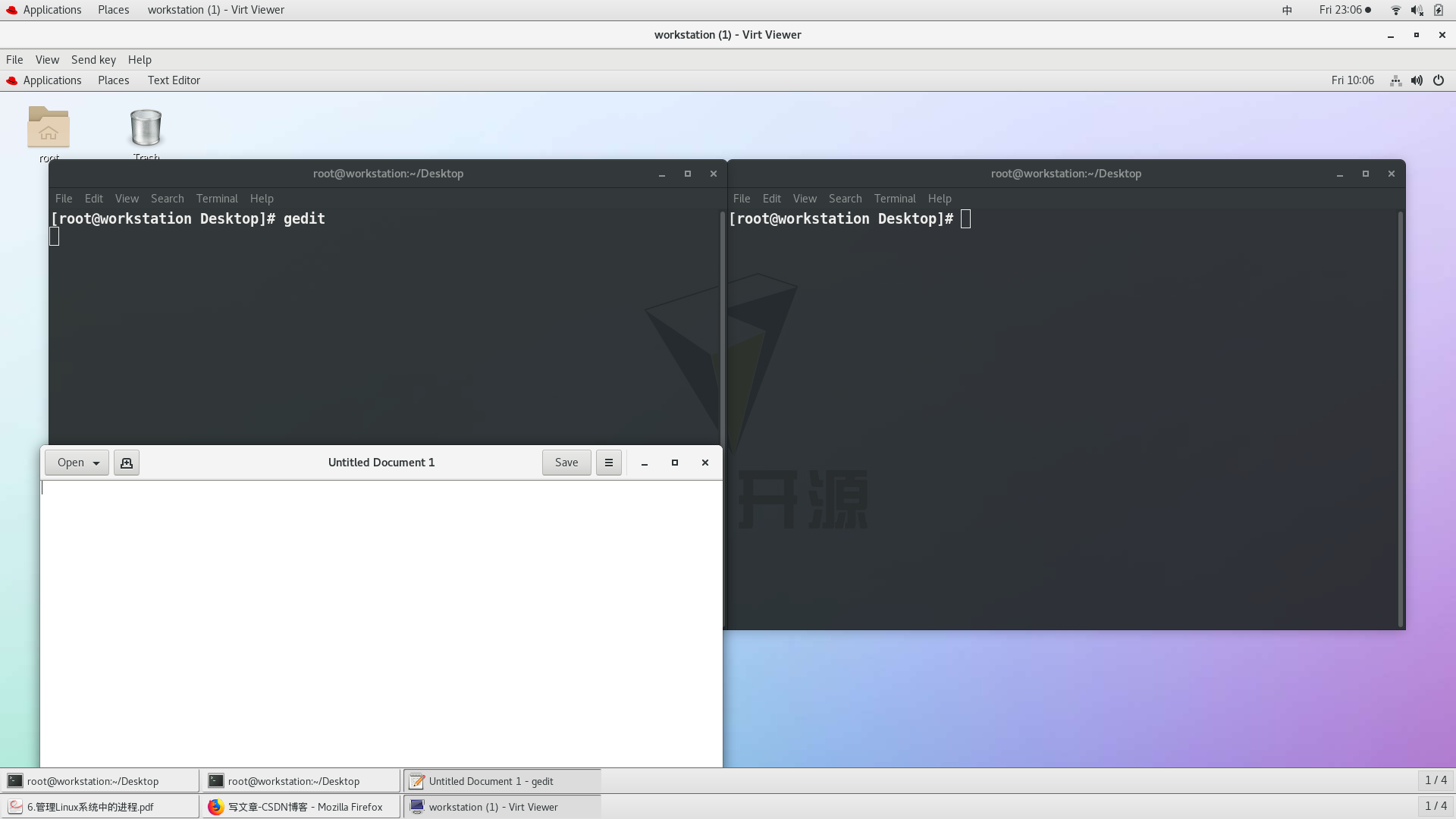Click the right terminal's scrollbar
The width and height of the screenshot is (1456, 819).
pos(1400,417)
